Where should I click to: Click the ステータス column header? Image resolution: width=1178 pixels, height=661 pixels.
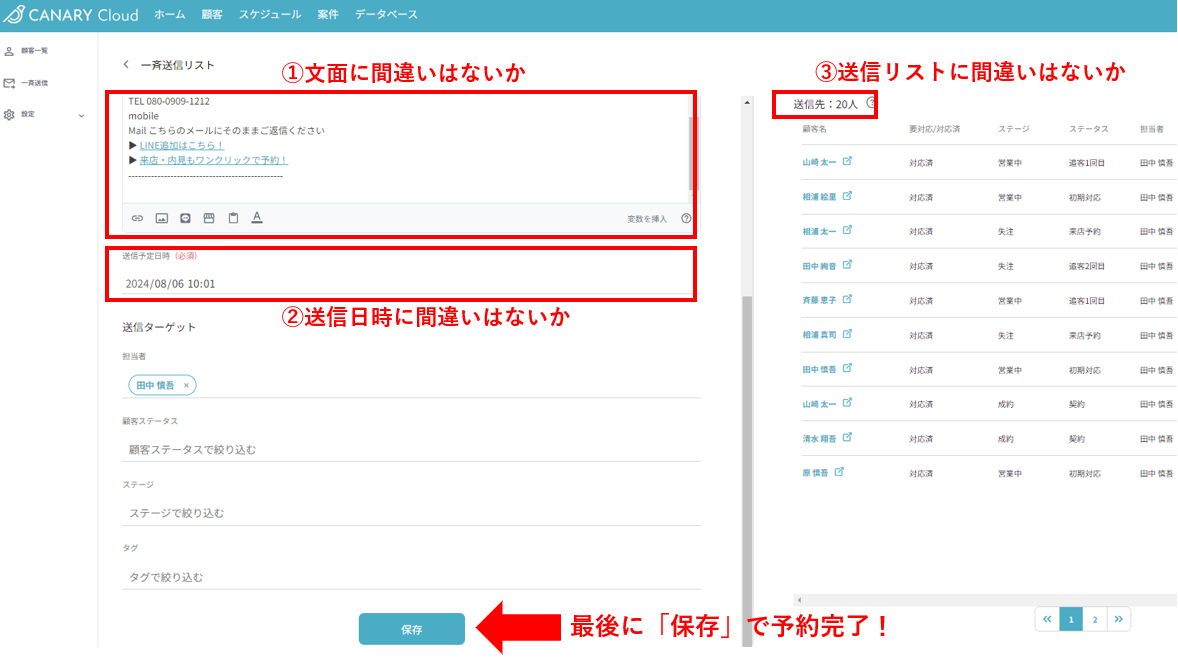1089,129
